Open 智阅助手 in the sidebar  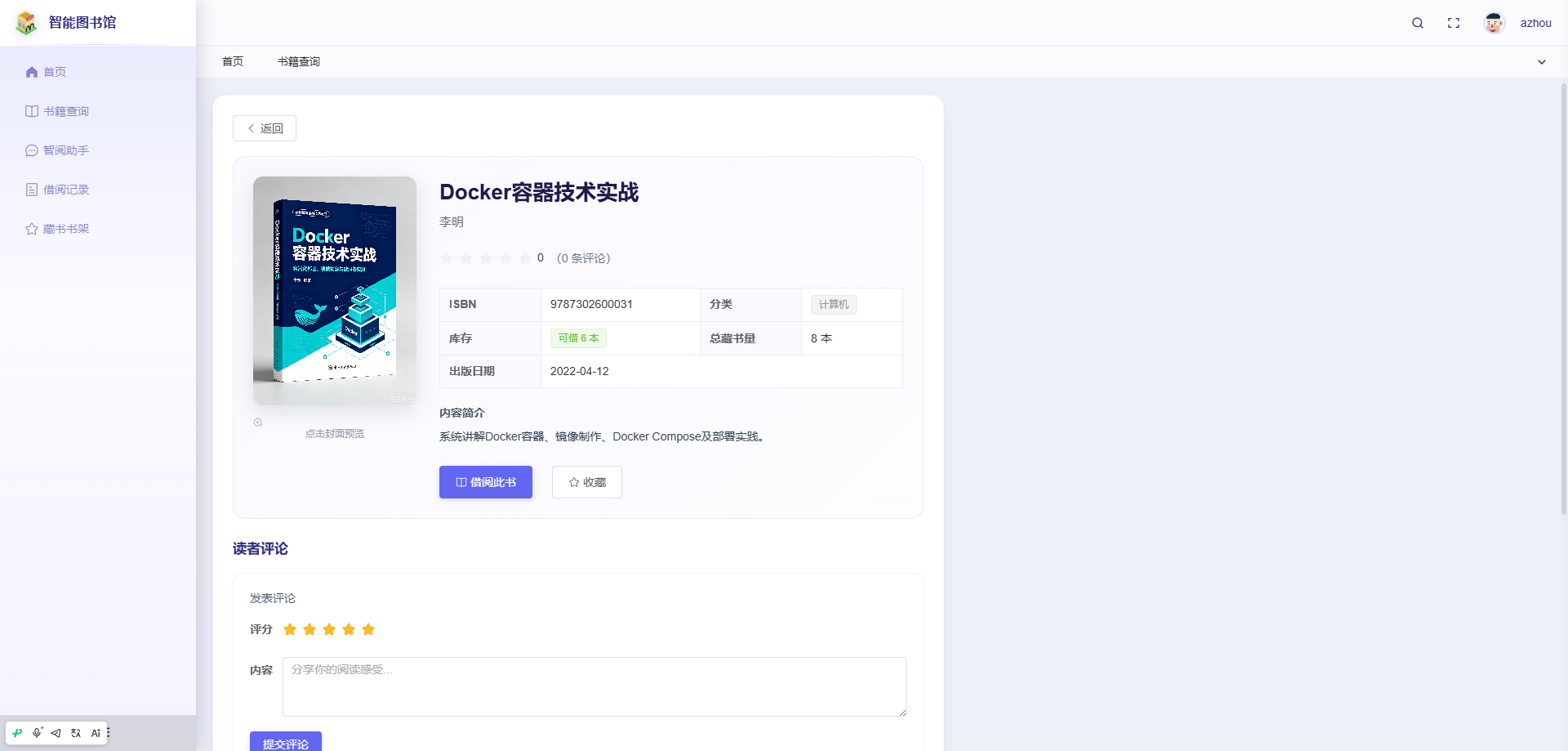(x=98, y=150)
